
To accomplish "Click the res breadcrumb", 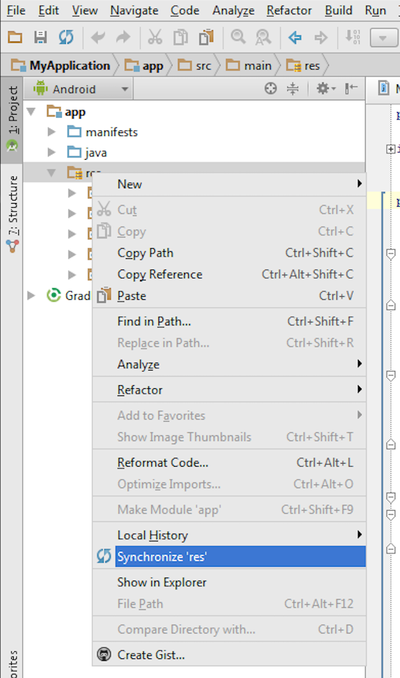I will pos(303,66).
